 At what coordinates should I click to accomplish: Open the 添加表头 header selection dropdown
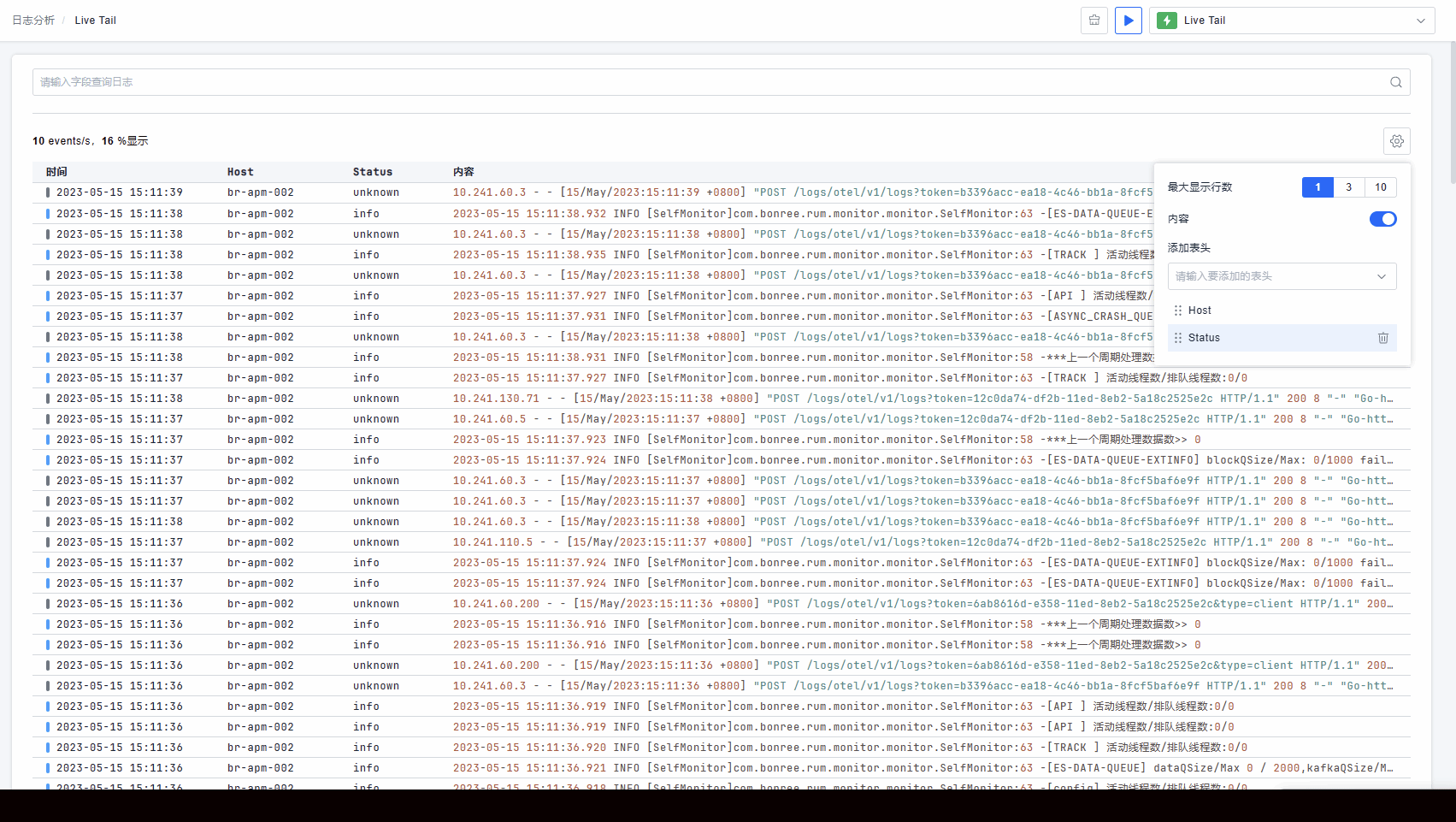coord(1281,276)
